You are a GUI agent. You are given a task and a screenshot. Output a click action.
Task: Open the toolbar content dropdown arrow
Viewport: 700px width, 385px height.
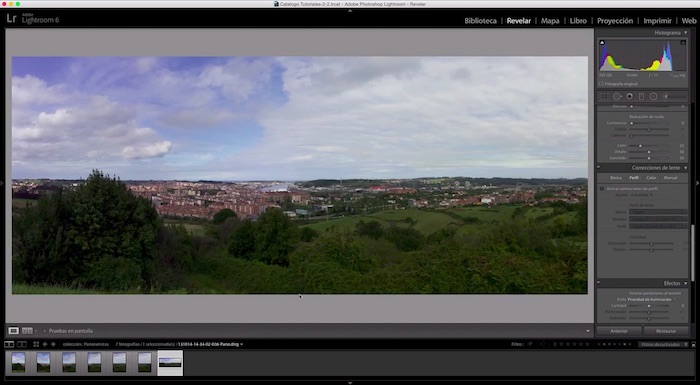(588, 331)
